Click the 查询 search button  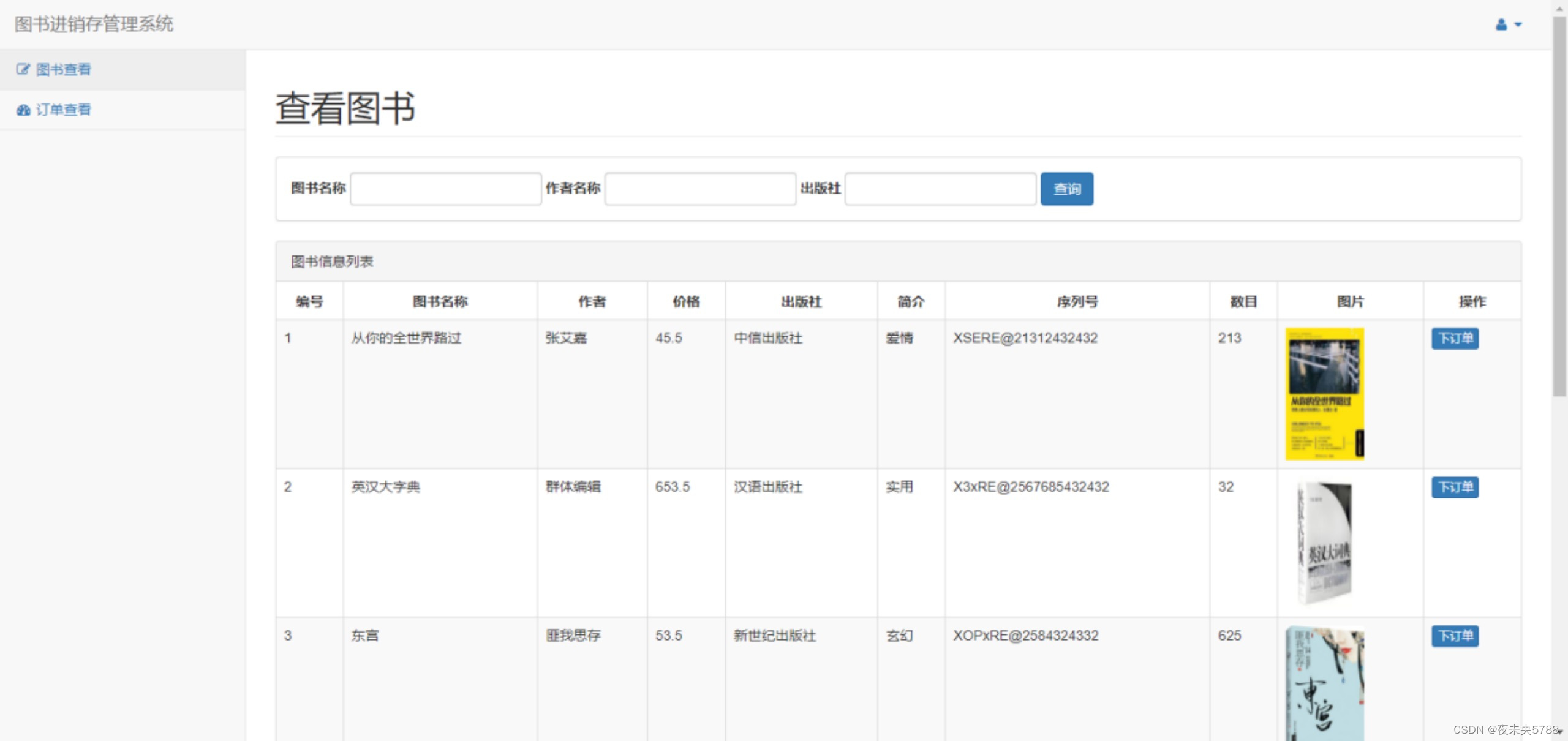1066,189
